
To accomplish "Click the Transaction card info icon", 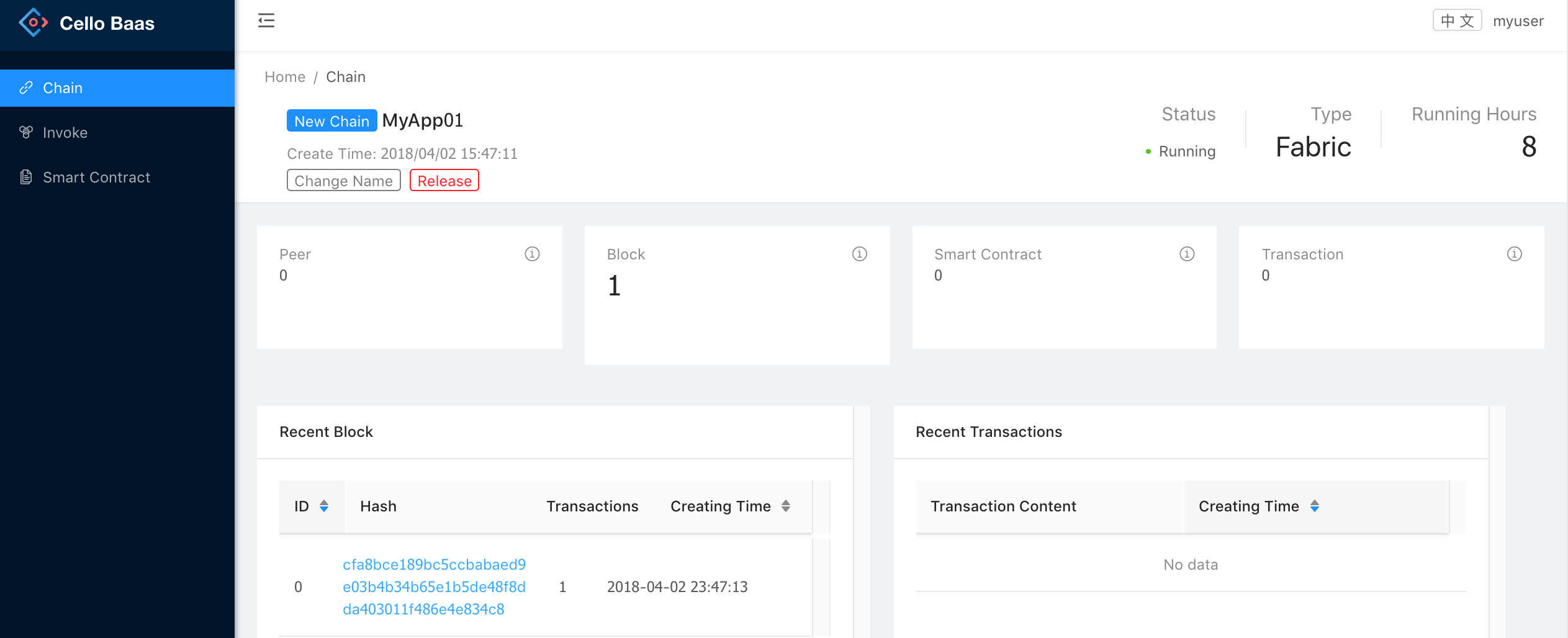I will pyautogui.click(x=1514, y=254).
